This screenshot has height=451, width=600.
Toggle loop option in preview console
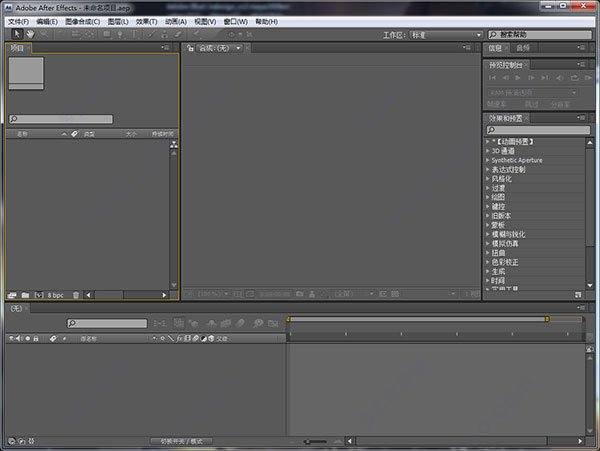click(574, 78)
